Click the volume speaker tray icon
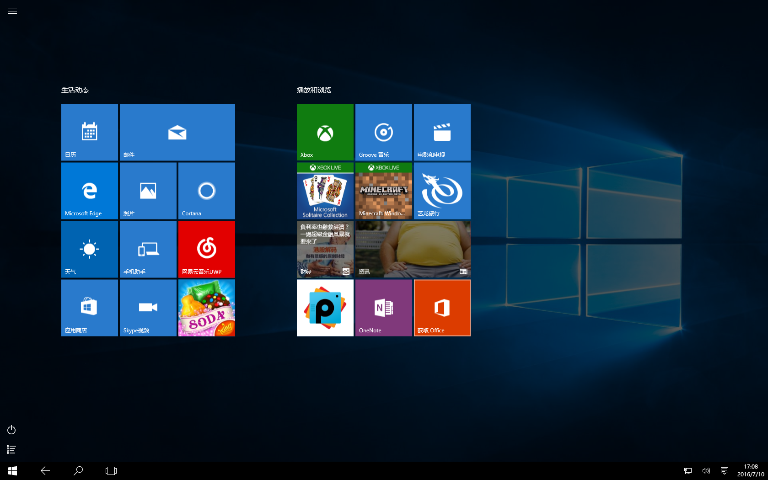This screenshot has width=768, height=480. [706, 471]
